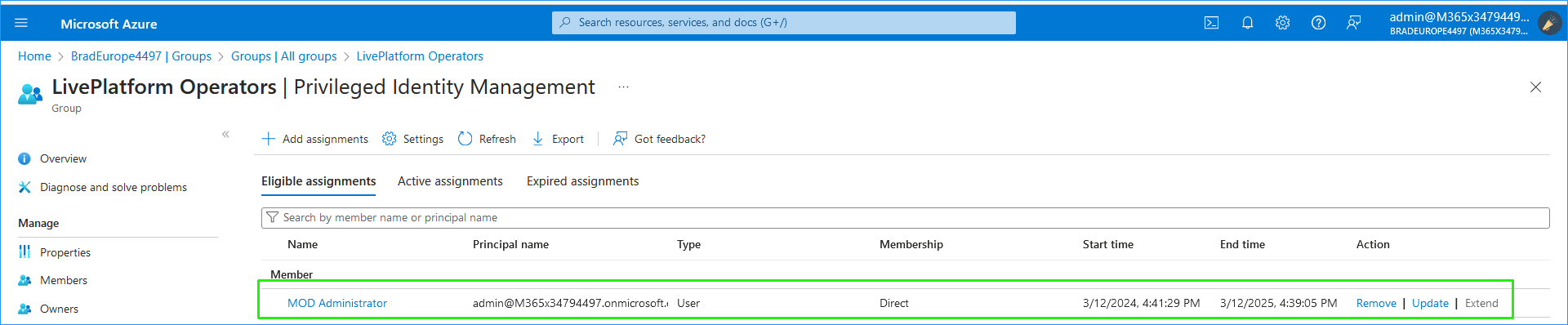Refresh the assignments list
Screen dimensions: 1568x325
[488, 139]
